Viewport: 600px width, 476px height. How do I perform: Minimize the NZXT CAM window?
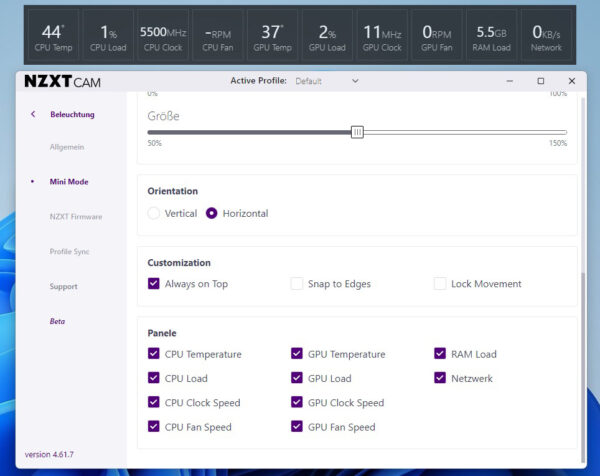pyautogui.click(x=509, y=81)
